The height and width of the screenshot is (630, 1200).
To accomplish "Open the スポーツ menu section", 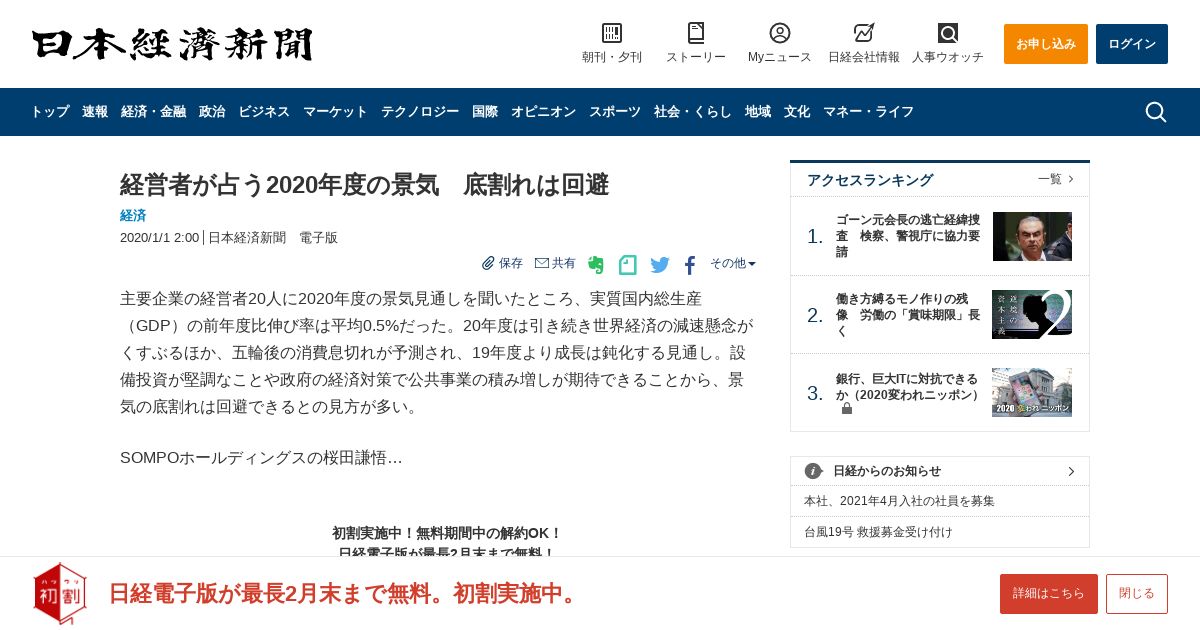I will tap(615, 112).
